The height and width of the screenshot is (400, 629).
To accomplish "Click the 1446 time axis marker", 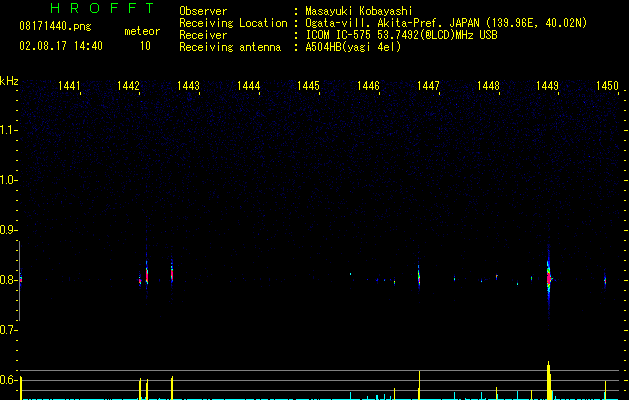I will 368,86.
